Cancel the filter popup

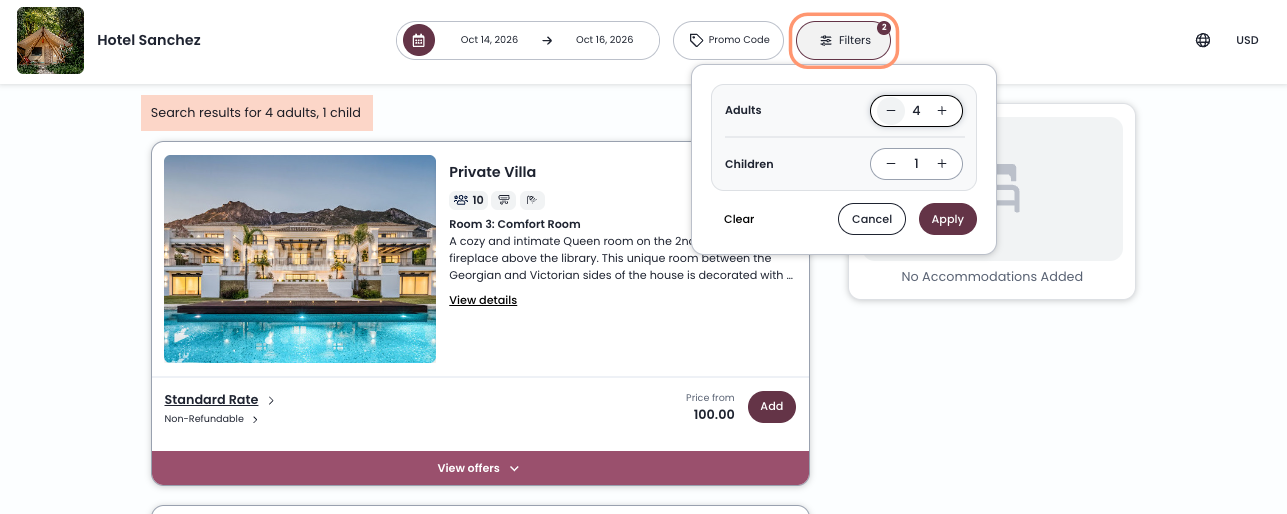pos(871,219)
